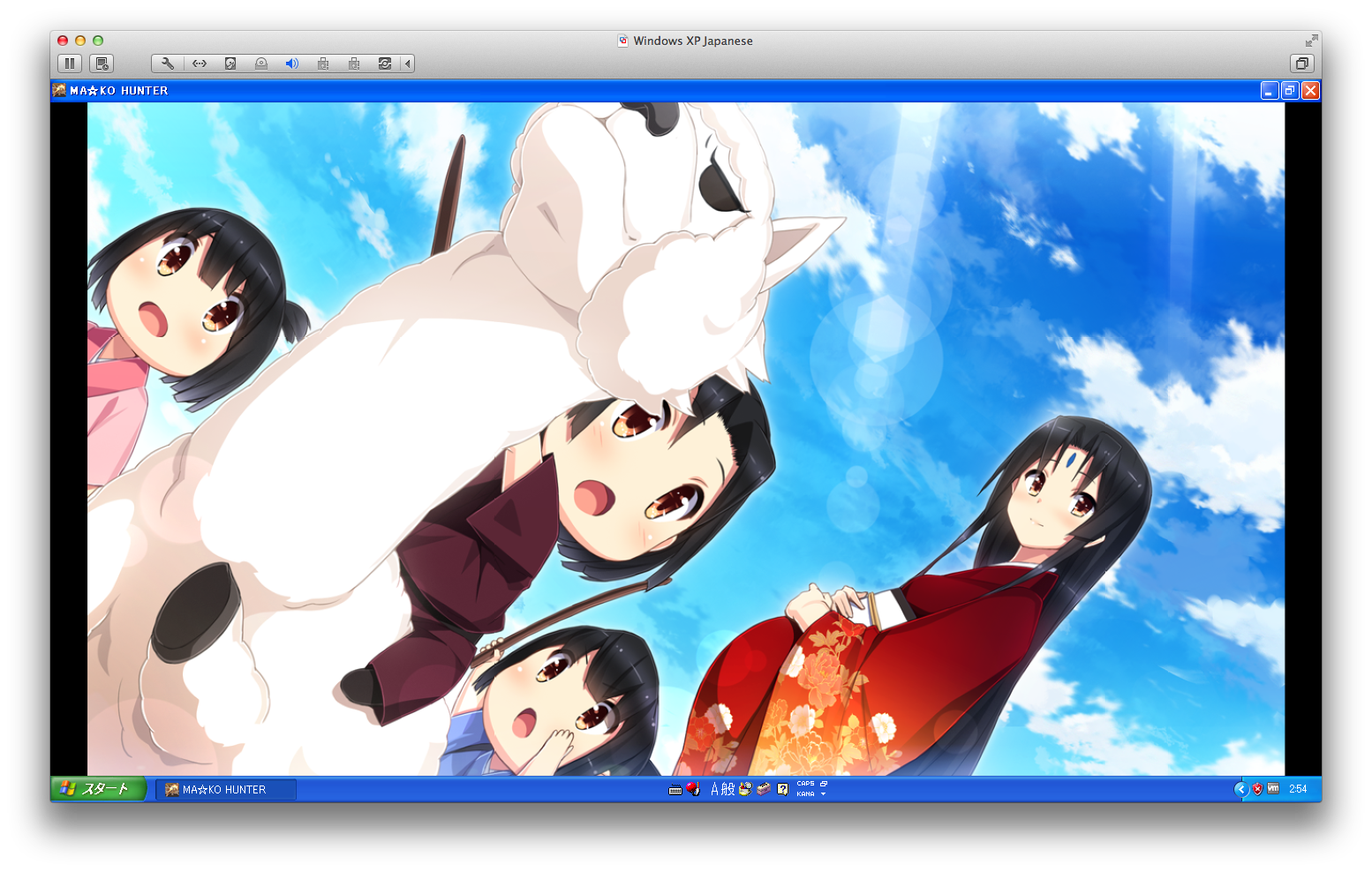Close the VMware window red button
Screen dimensions: 1372x872
point(63,41)
